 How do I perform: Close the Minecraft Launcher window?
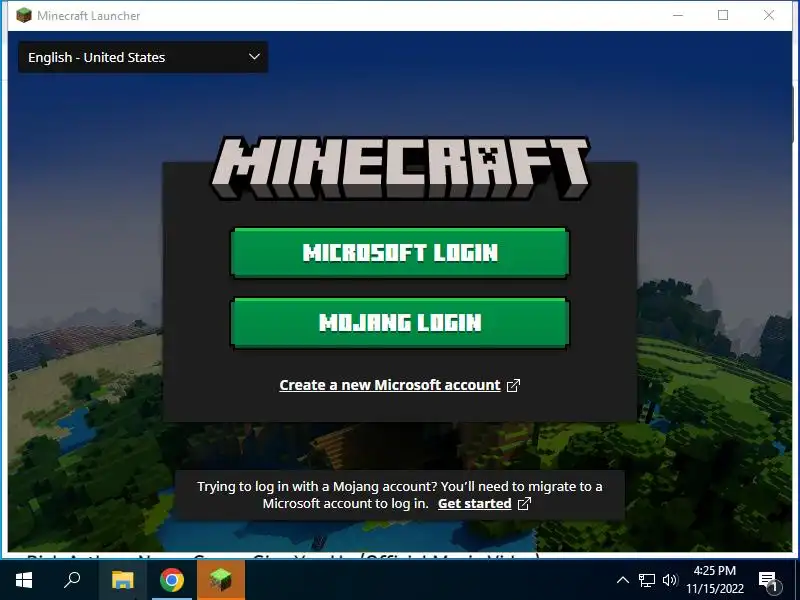coord(769,15)
